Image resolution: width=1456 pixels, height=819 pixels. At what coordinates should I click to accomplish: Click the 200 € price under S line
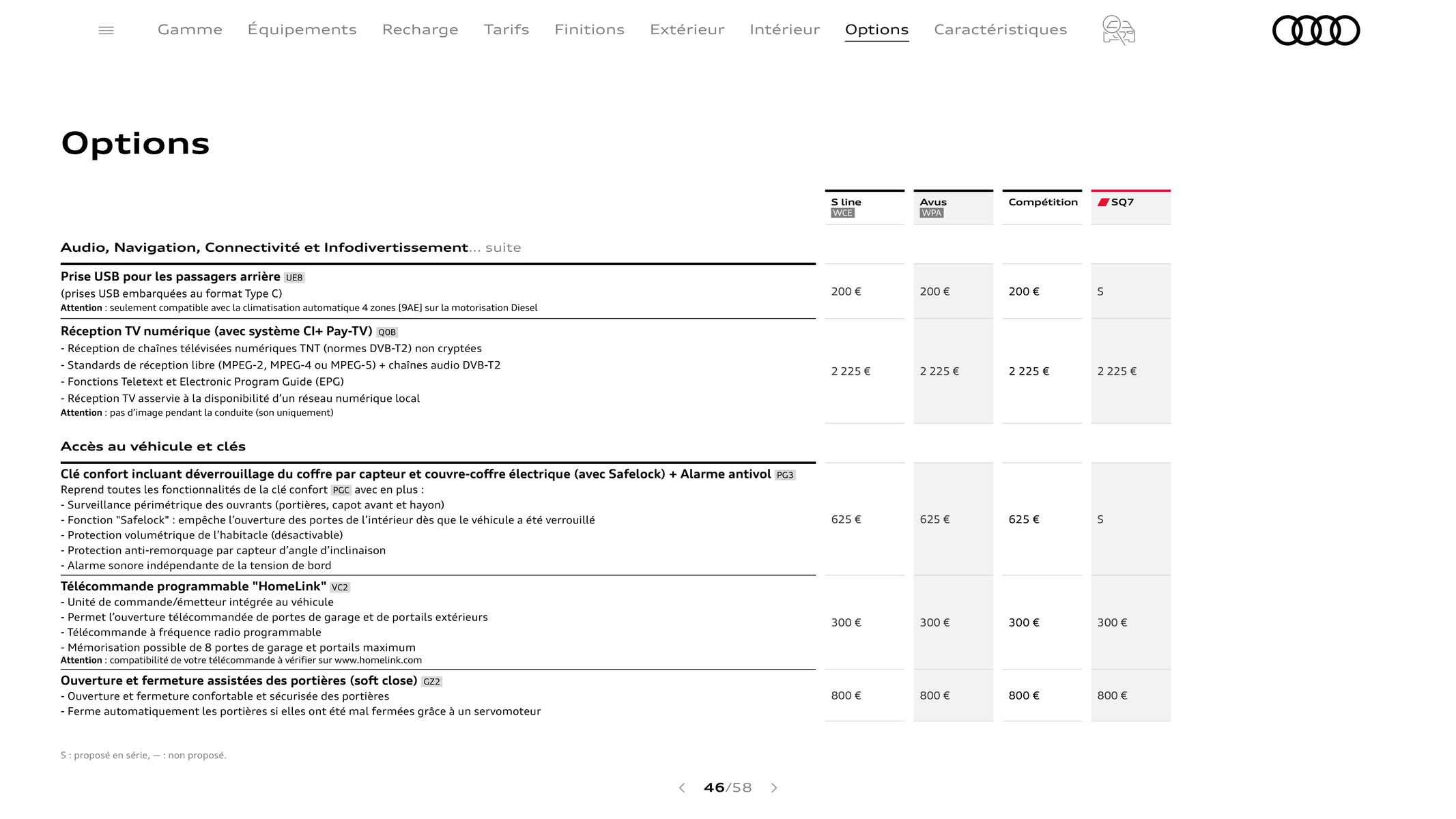[x=846, y=291]
